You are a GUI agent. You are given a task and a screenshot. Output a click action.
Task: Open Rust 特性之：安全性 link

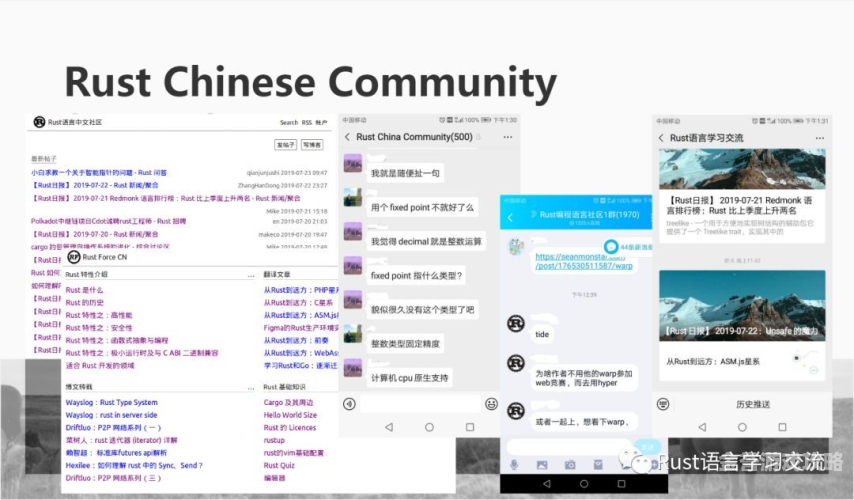(x=99, y=328)
